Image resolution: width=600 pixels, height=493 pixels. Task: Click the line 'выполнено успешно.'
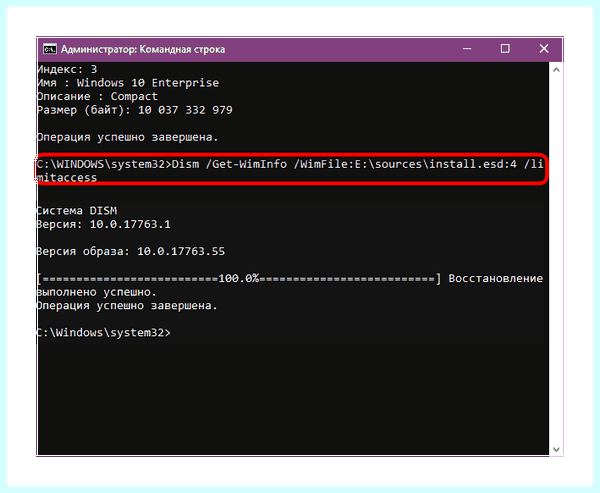click(x=97, y=292)
